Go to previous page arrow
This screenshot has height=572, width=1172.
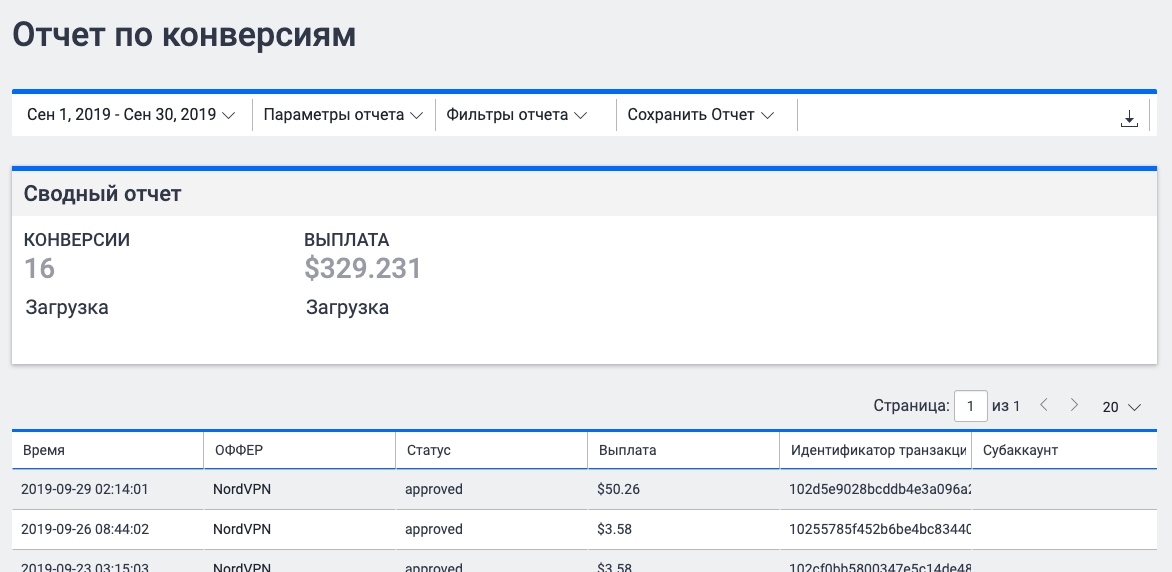click(x=1044, y=405)
